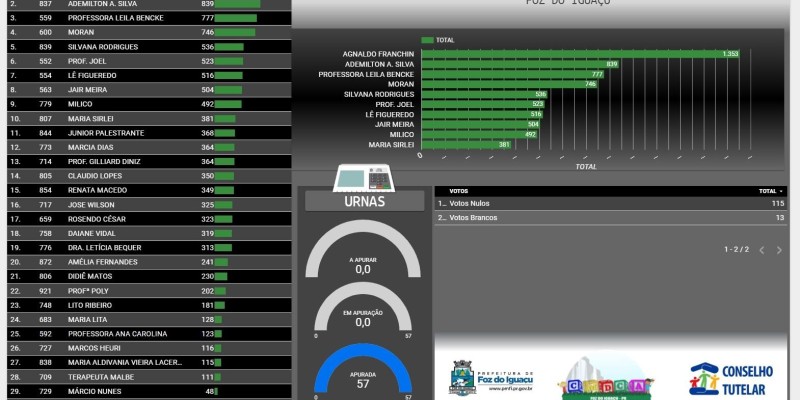The width and height of the screenshot is (800, 400).
Task: Select CLAUDIO LOPES row
Action: (149, 176)
